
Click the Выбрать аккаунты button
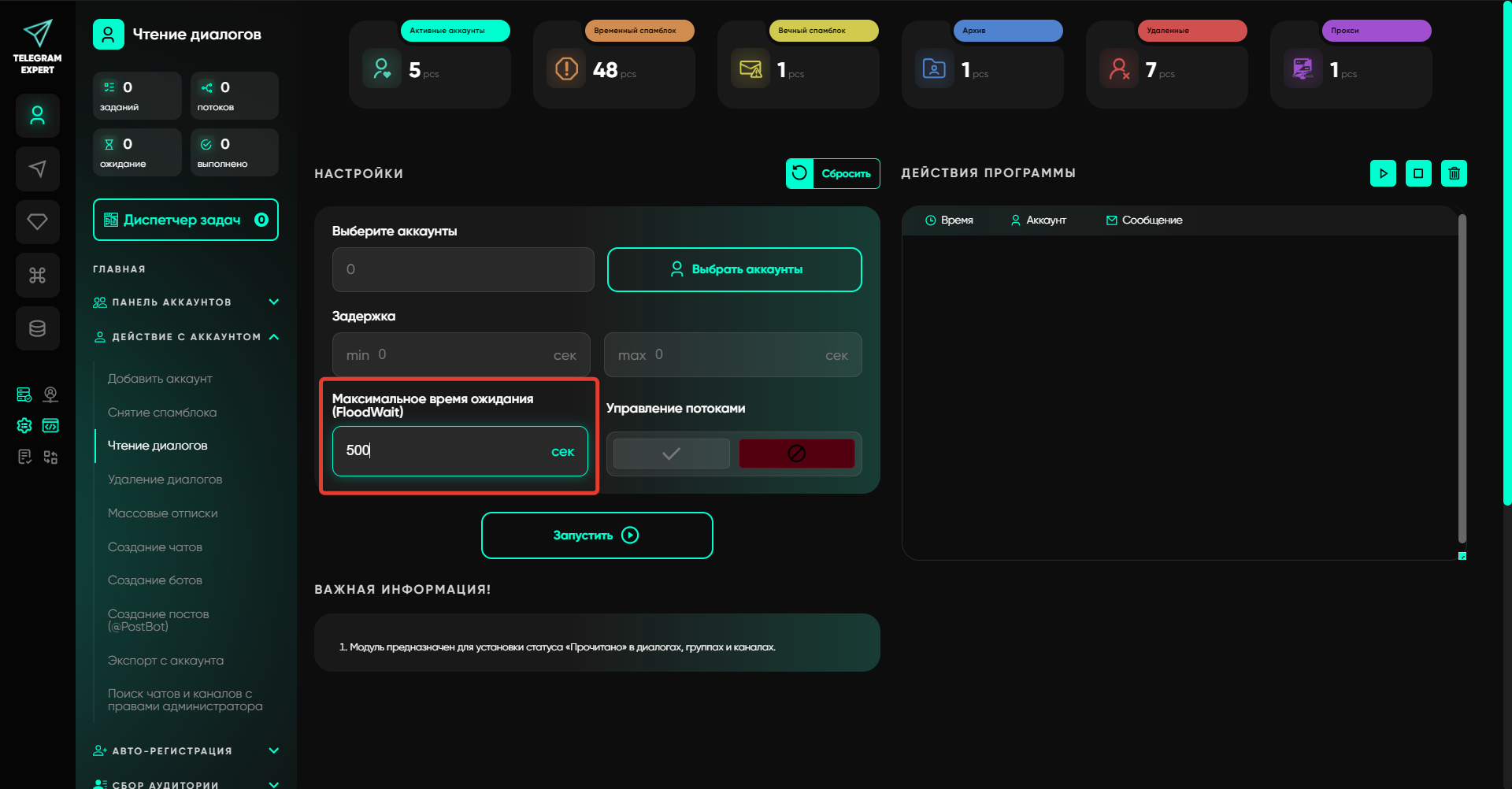734,269
